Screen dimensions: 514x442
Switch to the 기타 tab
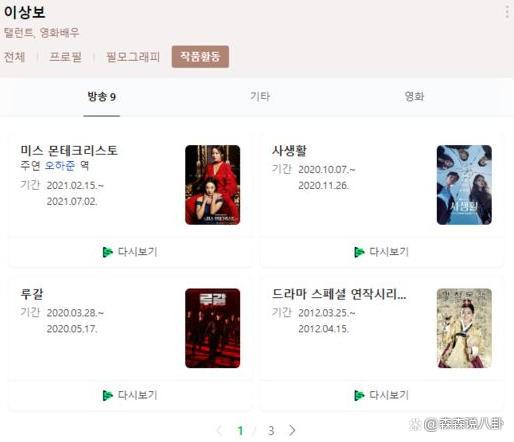tap(260, 97)
